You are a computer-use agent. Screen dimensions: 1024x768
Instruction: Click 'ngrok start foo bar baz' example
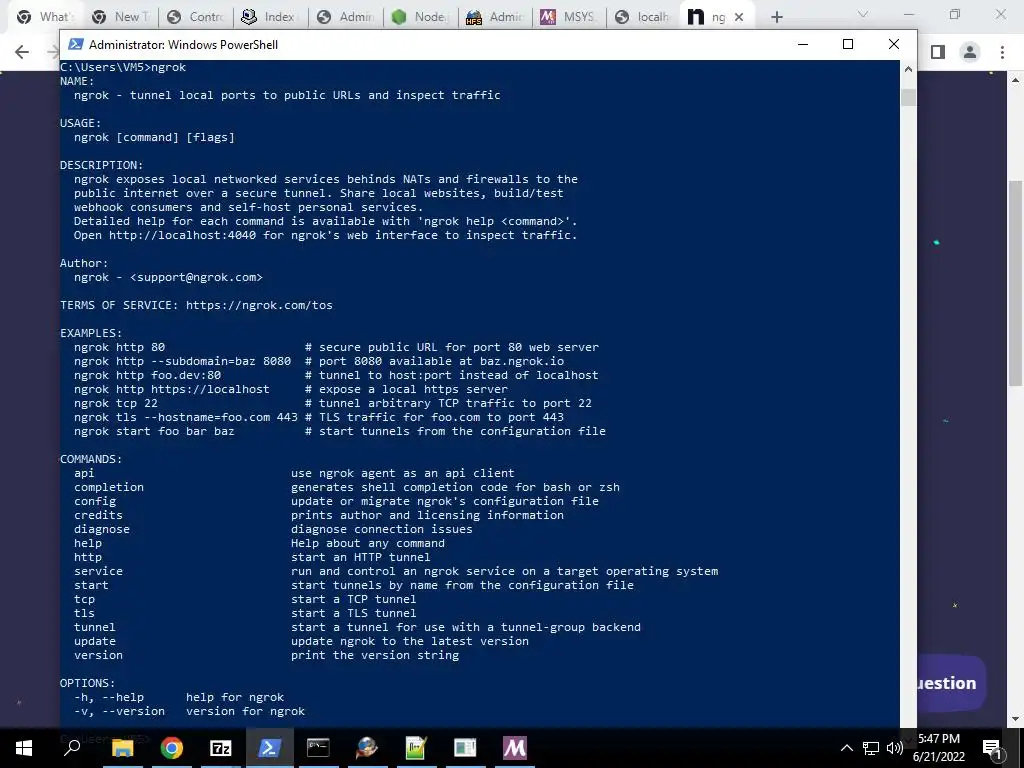pos(340,431)
